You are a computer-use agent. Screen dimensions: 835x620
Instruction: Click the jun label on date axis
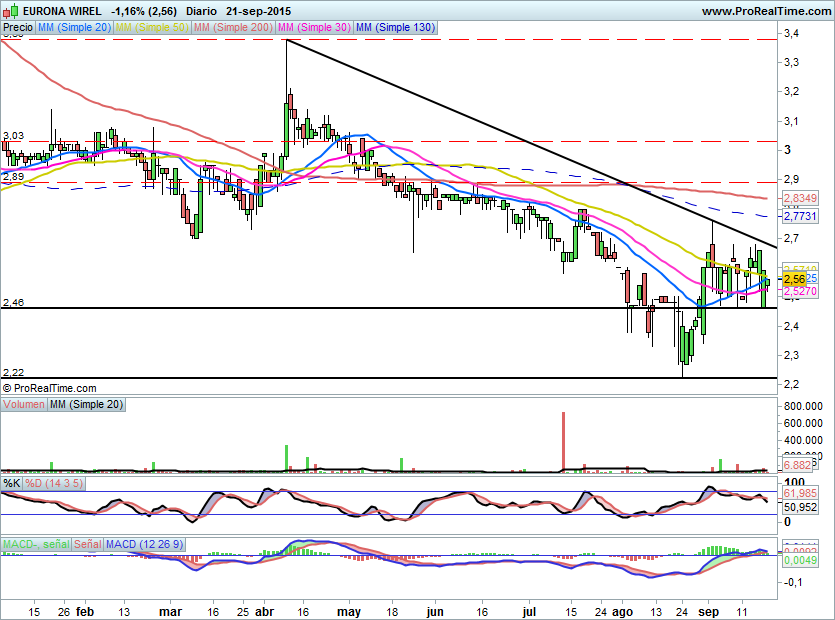point(435,612)
